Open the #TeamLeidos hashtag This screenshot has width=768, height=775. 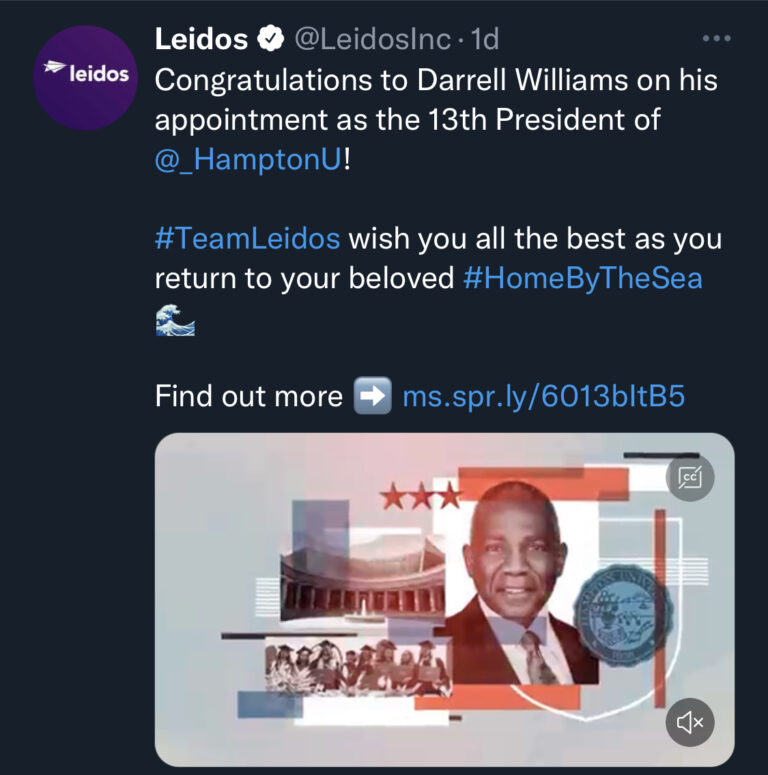pos(248,239)
